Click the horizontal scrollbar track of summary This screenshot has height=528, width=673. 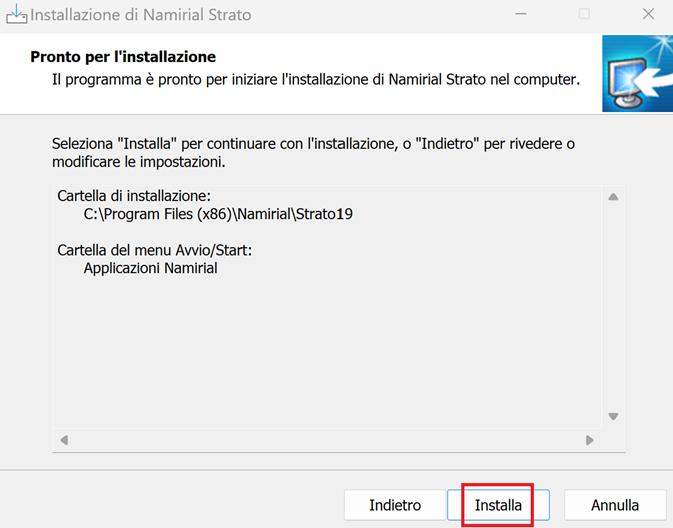click(x=325, y=440)
